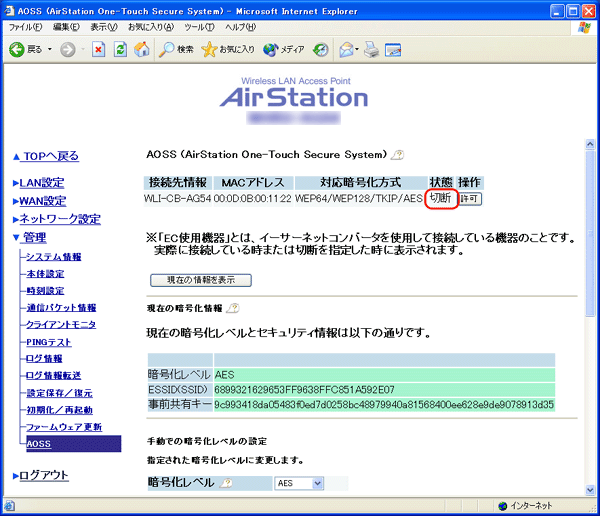Click MAC address 00:0D:0B:00:11:22 cell
The height and width of the screenshot is (516, 600).
click(253, 199)
